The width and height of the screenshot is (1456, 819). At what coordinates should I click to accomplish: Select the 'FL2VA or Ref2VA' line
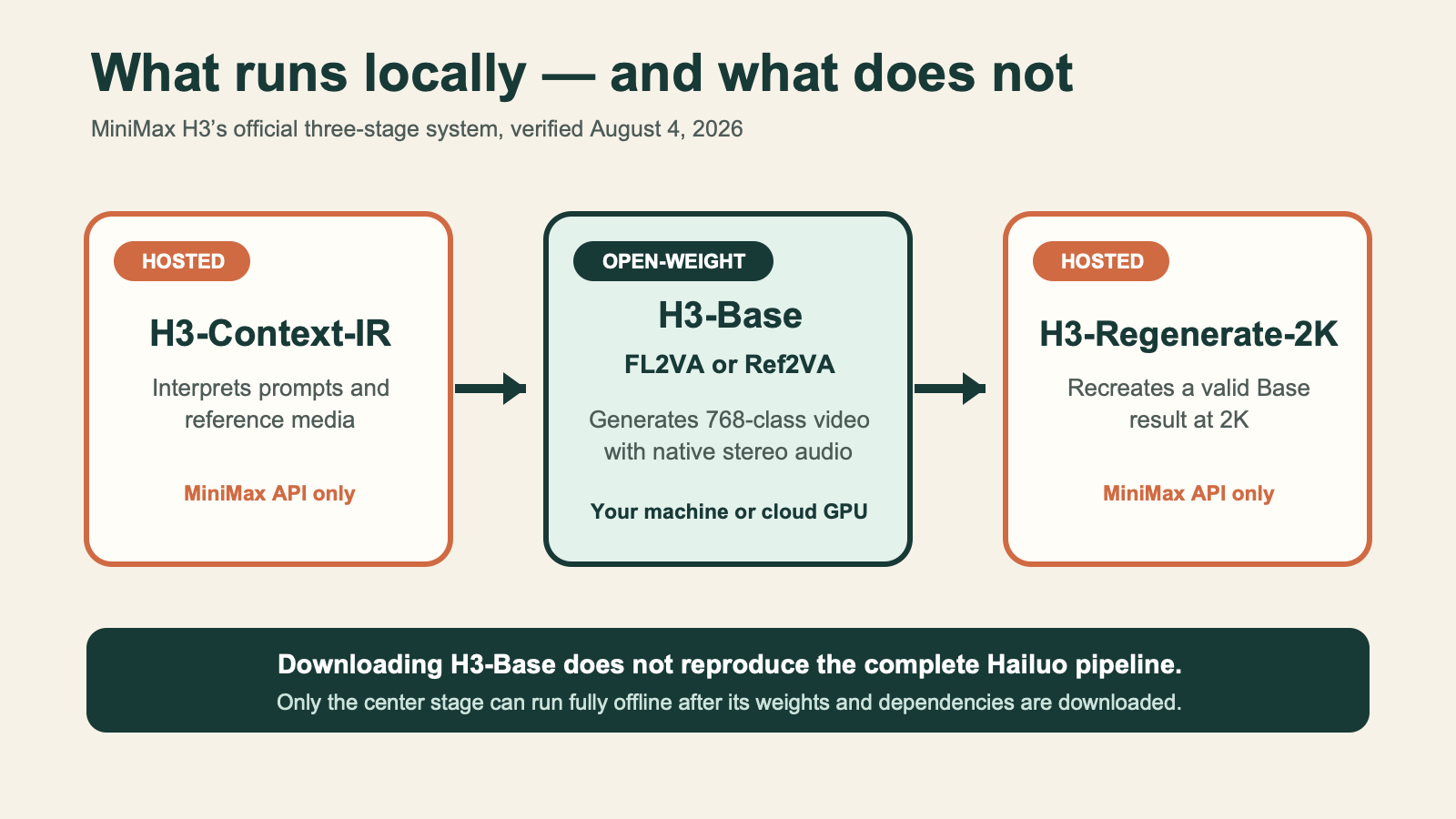pos(729,365)
